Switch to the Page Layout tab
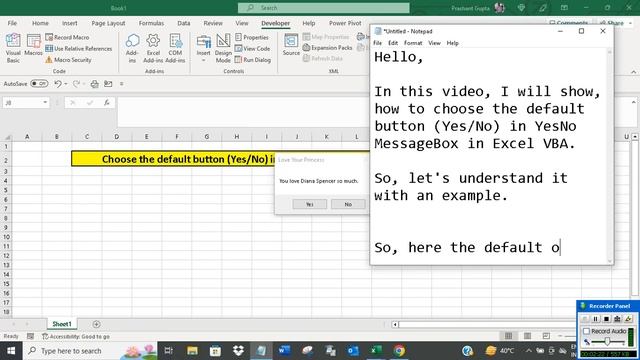640x360 pixels. (x=108, y=23)
